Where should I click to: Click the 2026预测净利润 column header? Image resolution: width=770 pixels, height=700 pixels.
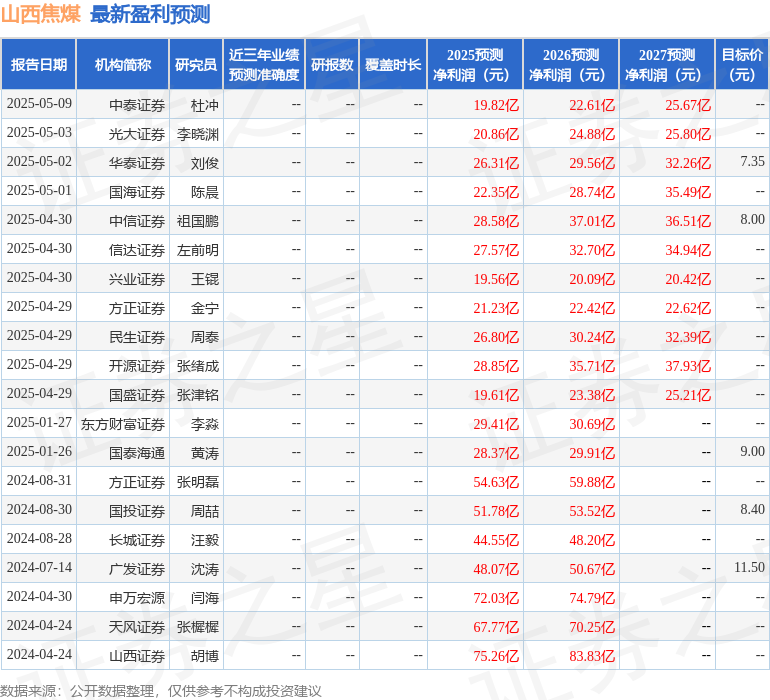click(x=571, y=65)
